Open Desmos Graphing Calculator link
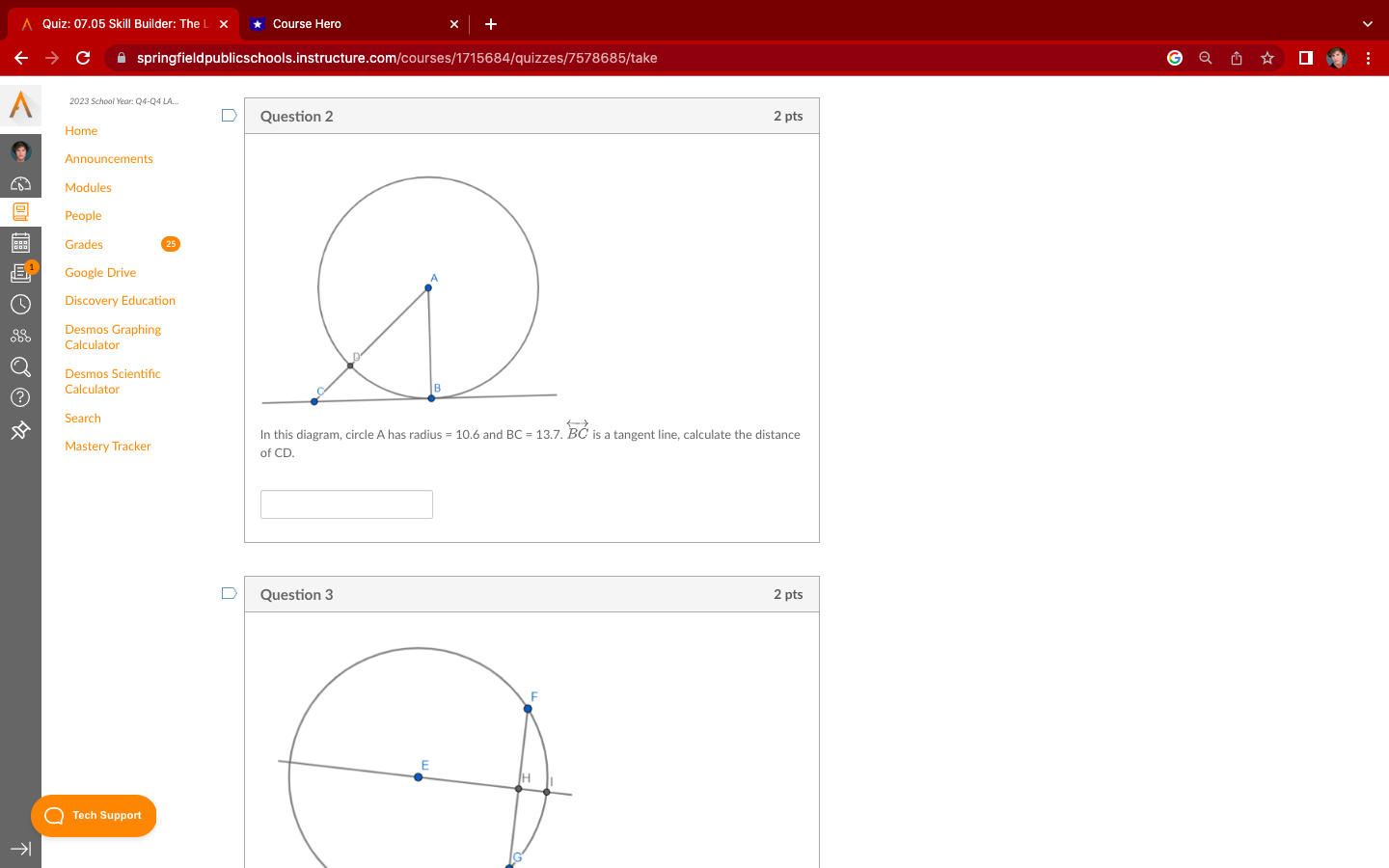The image size is (1389, 868). [x=113, y=338]
